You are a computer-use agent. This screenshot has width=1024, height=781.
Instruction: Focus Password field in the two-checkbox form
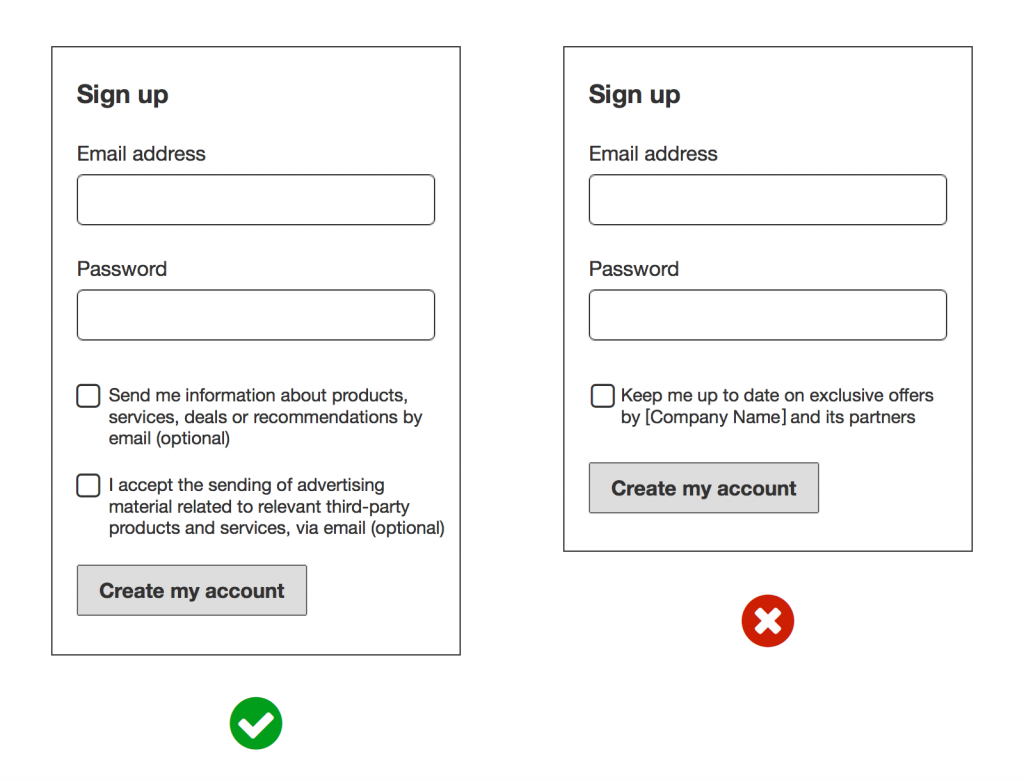(x=256, y=315)
